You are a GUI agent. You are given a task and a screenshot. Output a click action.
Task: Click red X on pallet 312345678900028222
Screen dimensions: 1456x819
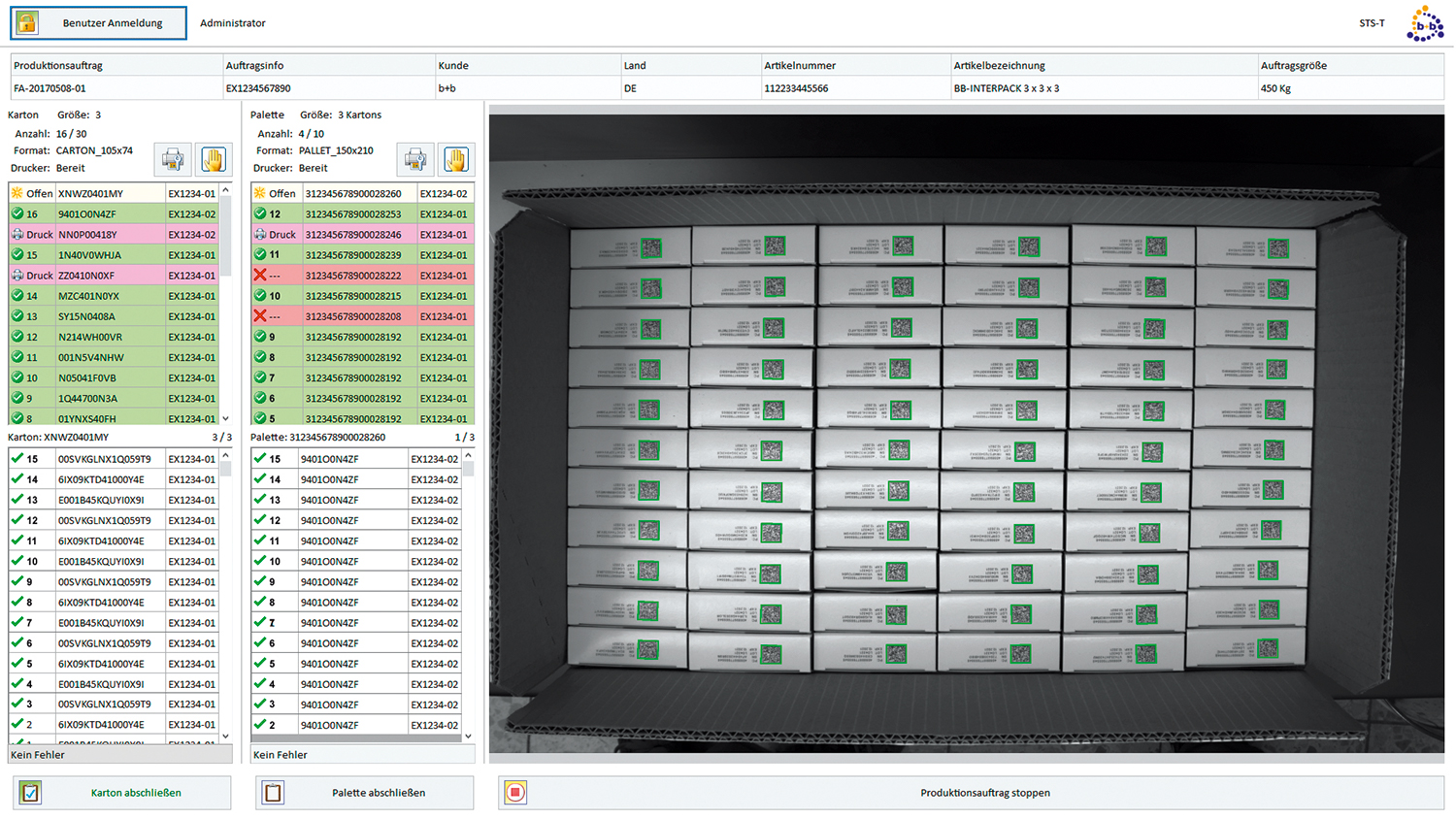click(260, 276)
